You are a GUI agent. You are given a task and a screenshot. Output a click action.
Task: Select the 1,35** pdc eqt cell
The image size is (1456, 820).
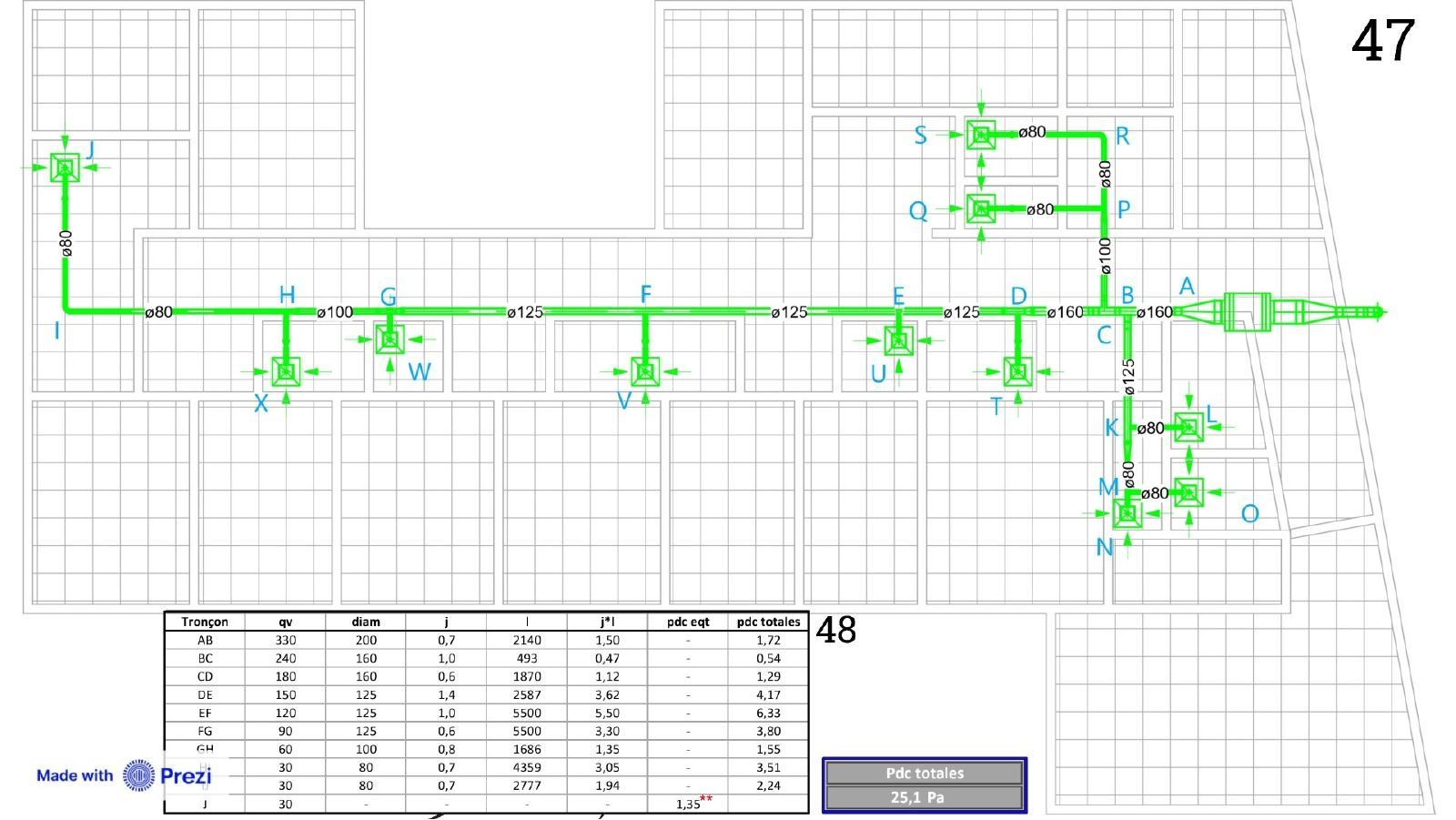[x=688, y=804]
